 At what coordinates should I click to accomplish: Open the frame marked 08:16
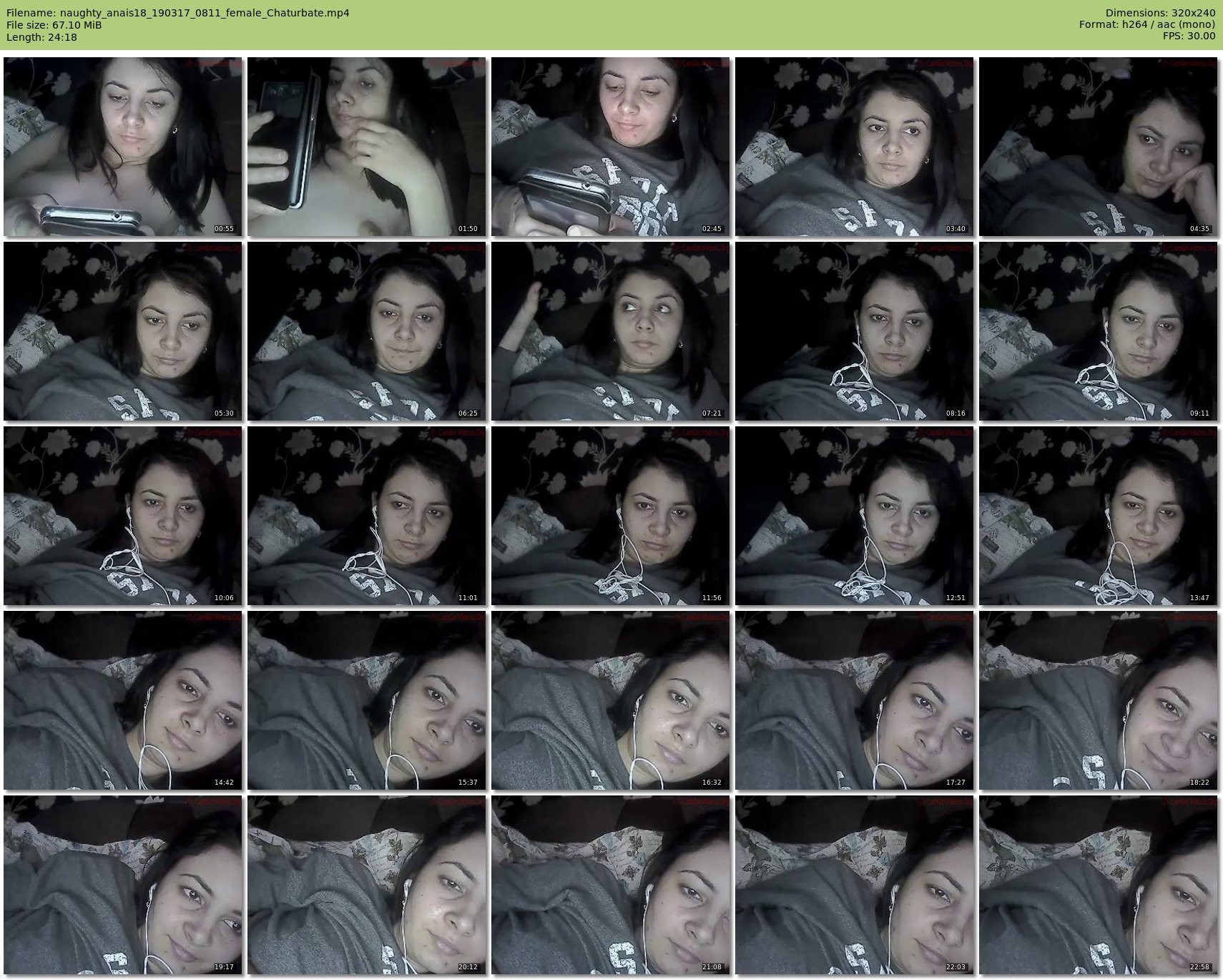click(x=855, y=331)
